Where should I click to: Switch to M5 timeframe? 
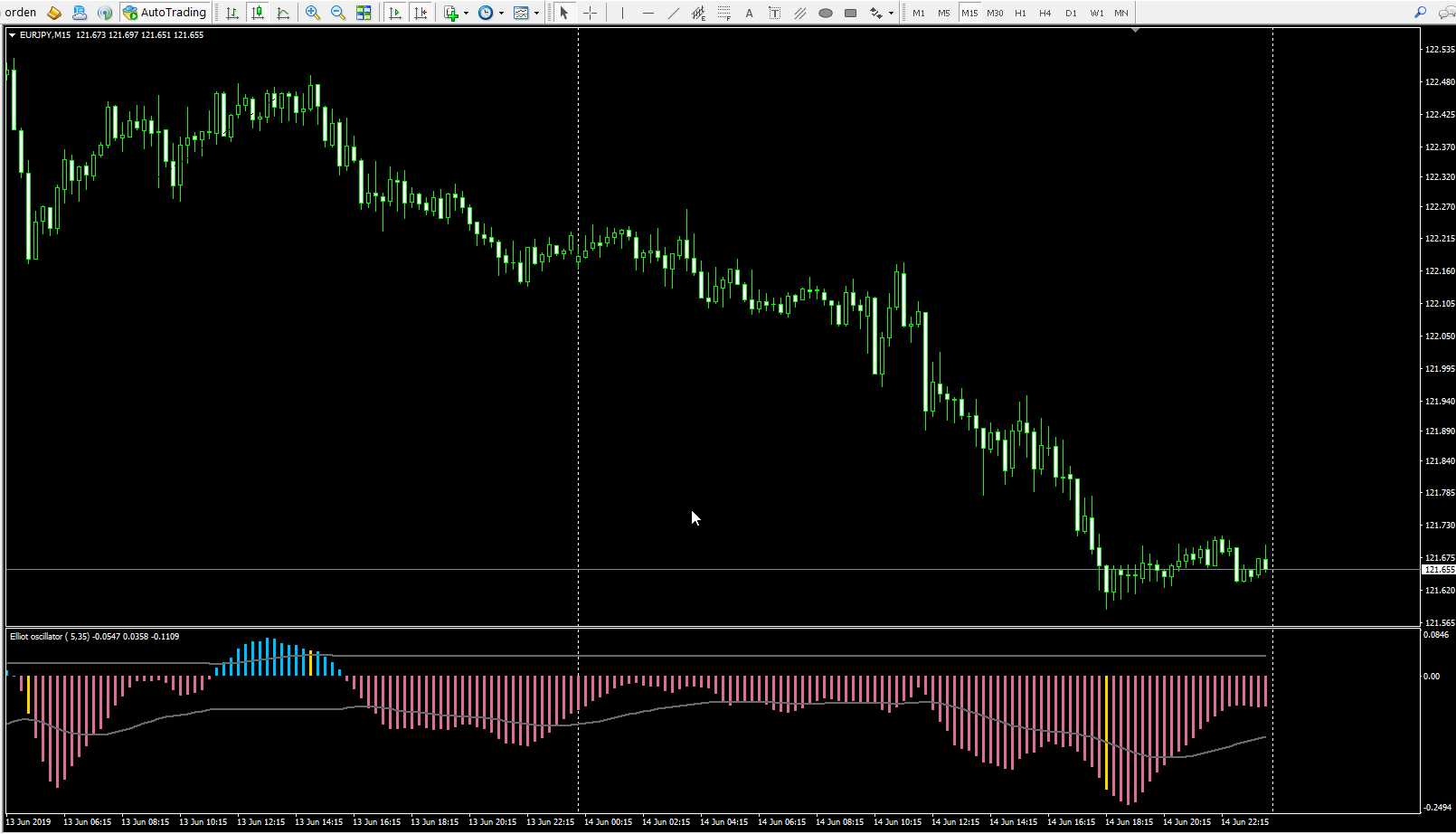(943, 13)
